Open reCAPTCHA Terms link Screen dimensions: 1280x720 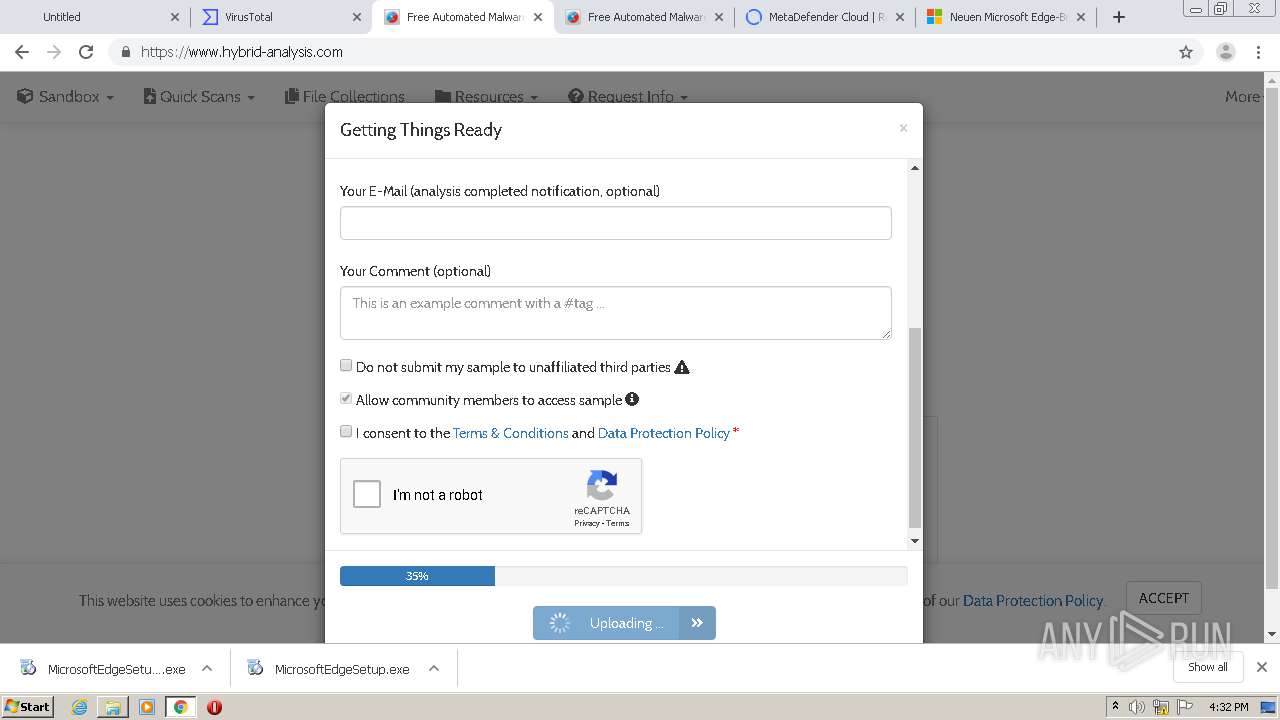point(618,523)
